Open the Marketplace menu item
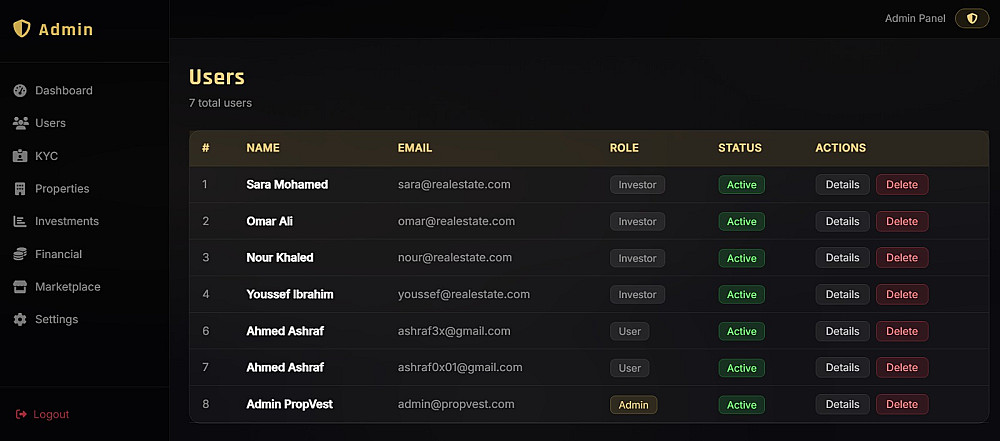The height and width of the screenshot is (441, 1000). (67, 287)
